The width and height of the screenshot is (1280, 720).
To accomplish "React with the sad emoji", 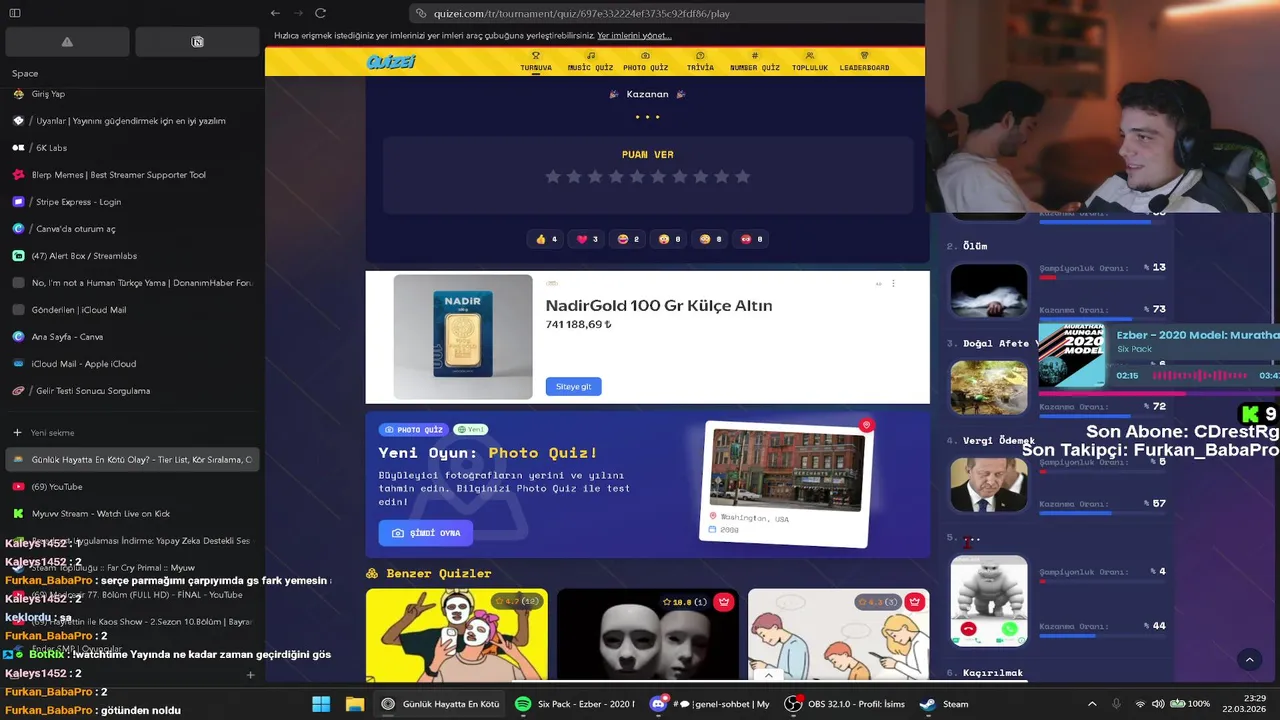I will (x=710, y=239).
